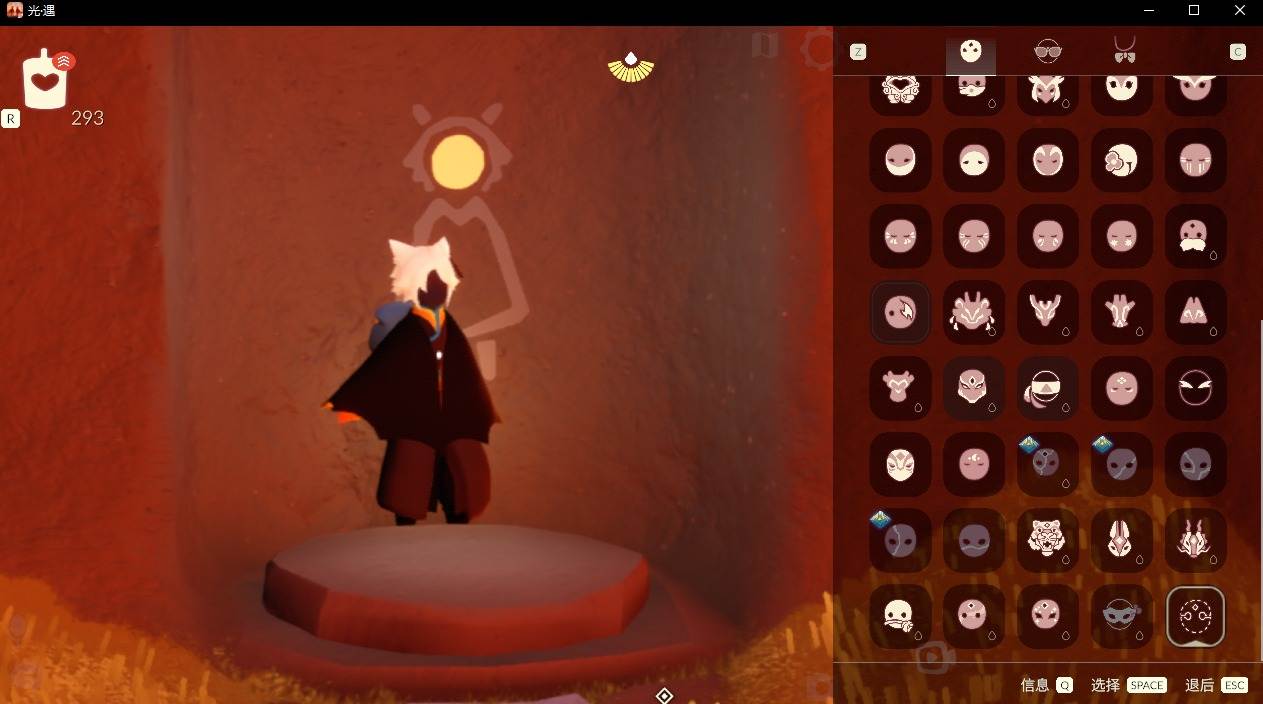Select the mask with star cheek marks
Screen dimensions: 1263x704
(1121, 236)
